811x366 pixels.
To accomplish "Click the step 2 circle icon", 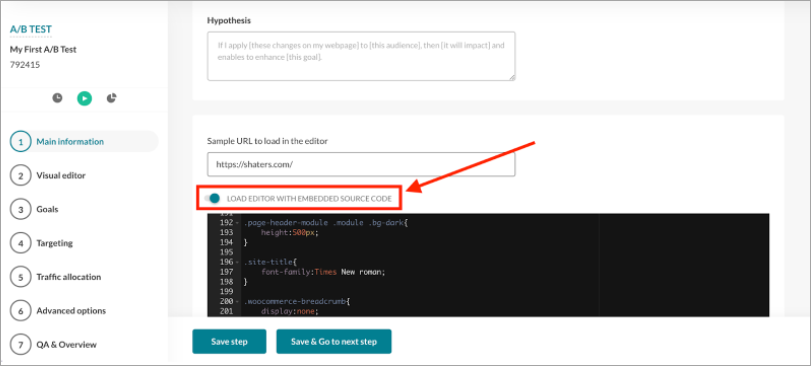I will point(20,176).
